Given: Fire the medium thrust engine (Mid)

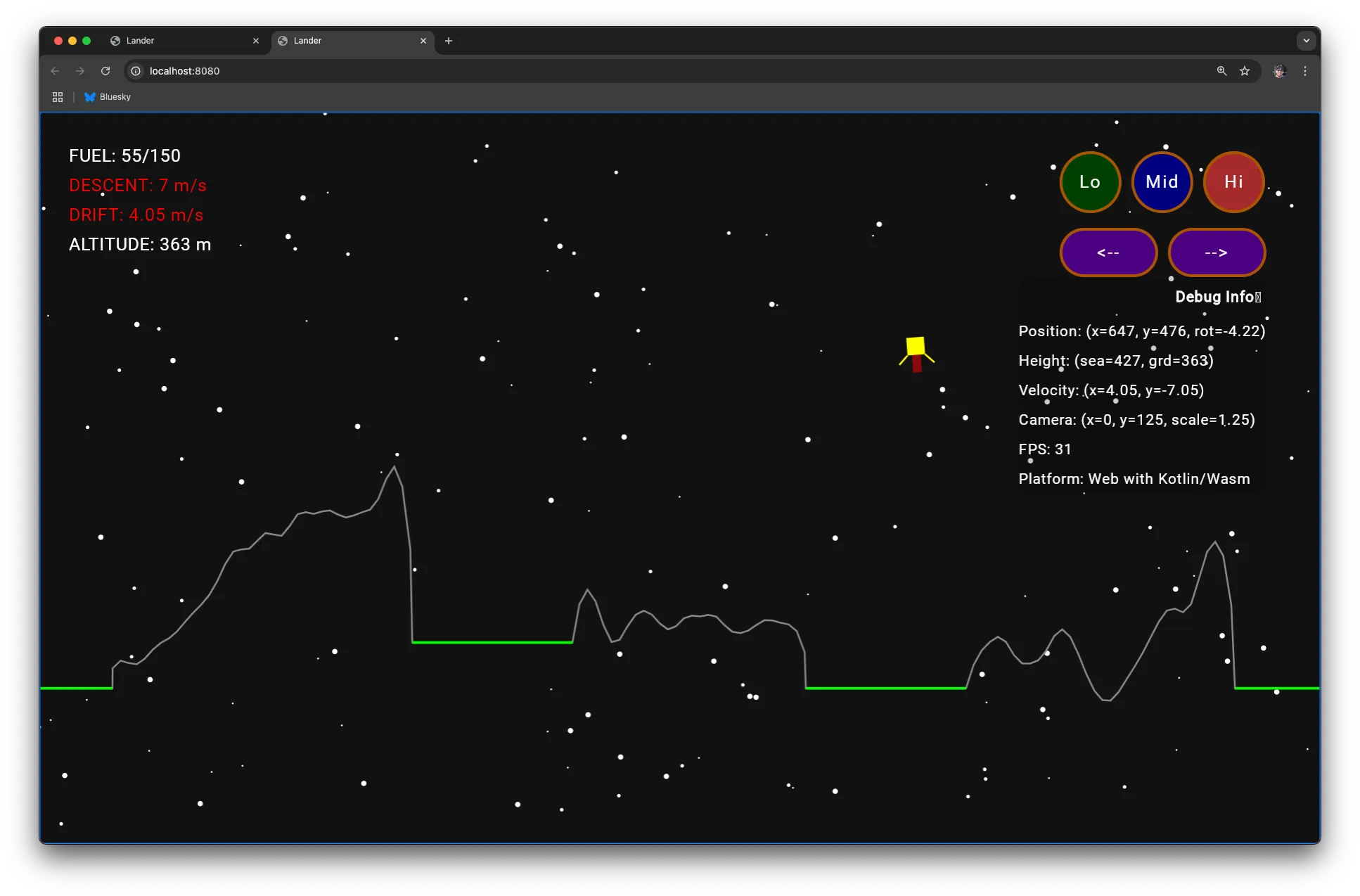Looking at the screenshot, I should (x=1162, y=181).
